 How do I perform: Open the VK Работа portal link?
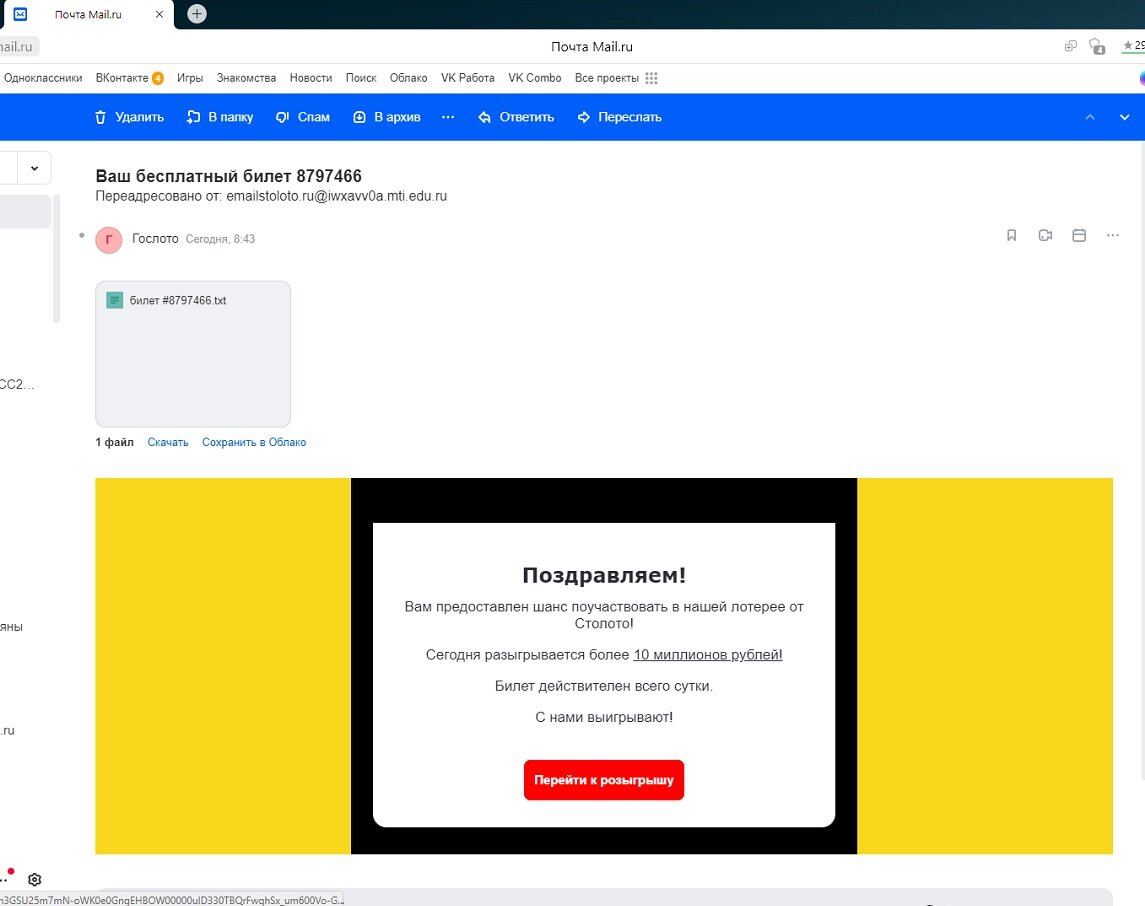tap(467, 78)
